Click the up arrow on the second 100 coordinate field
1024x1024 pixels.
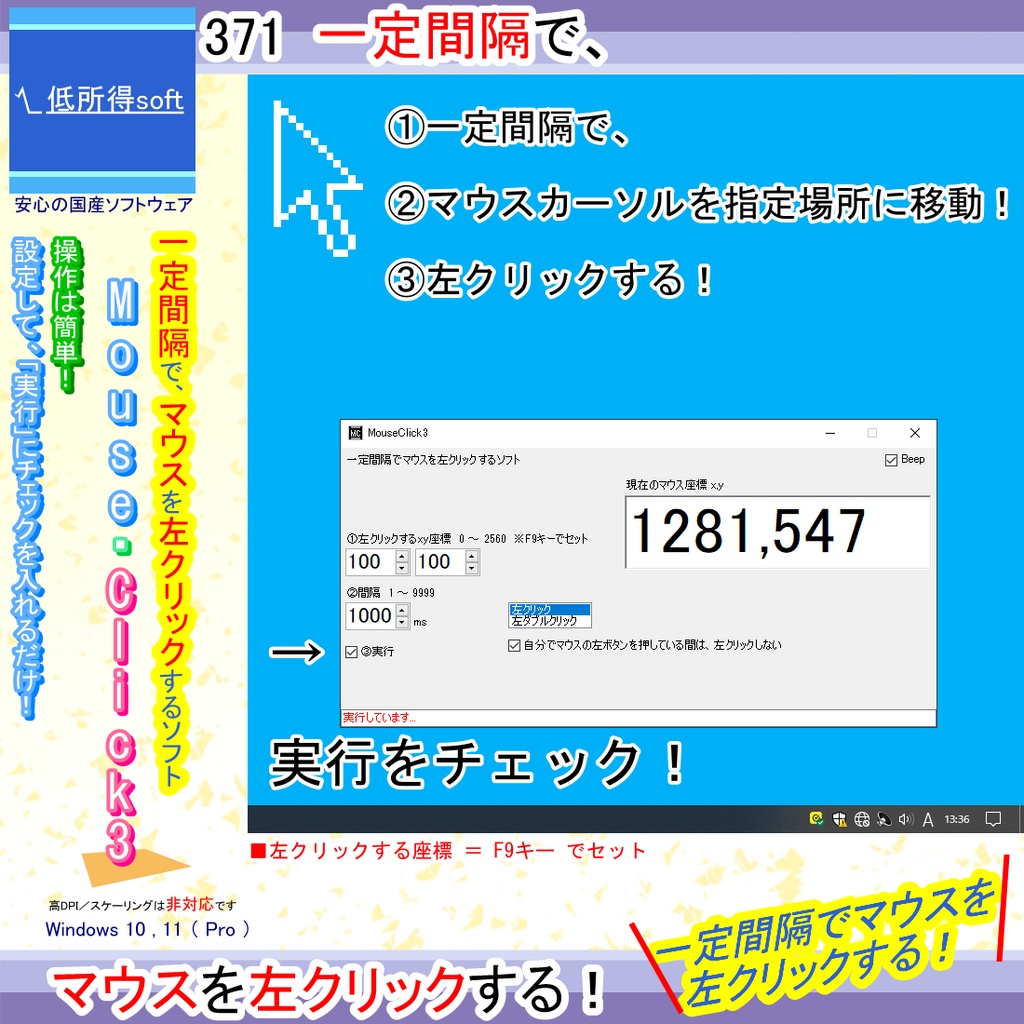point(472,557)
